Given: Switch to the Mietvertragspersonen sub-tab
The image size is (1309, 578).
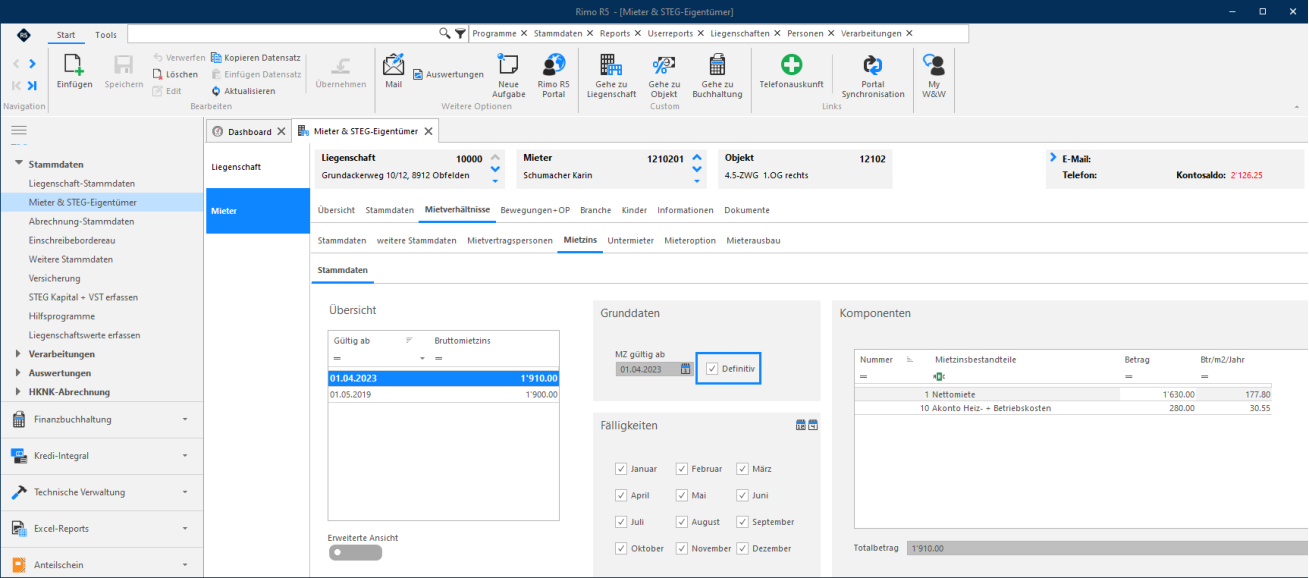Looking at the screenshot, I should pyautogui.click(x=510, y=241).
